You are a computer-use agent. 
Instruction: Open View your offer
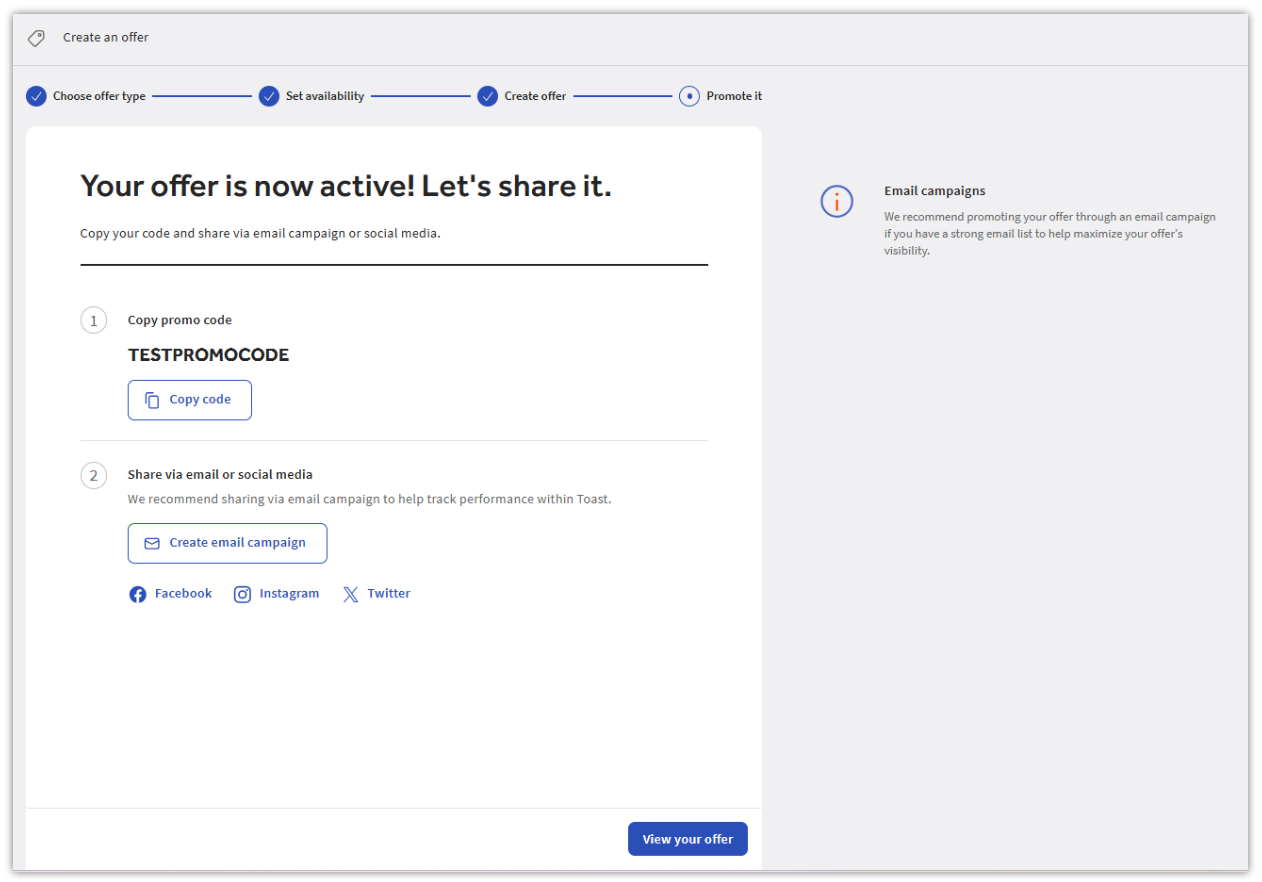tap(688, 839)
